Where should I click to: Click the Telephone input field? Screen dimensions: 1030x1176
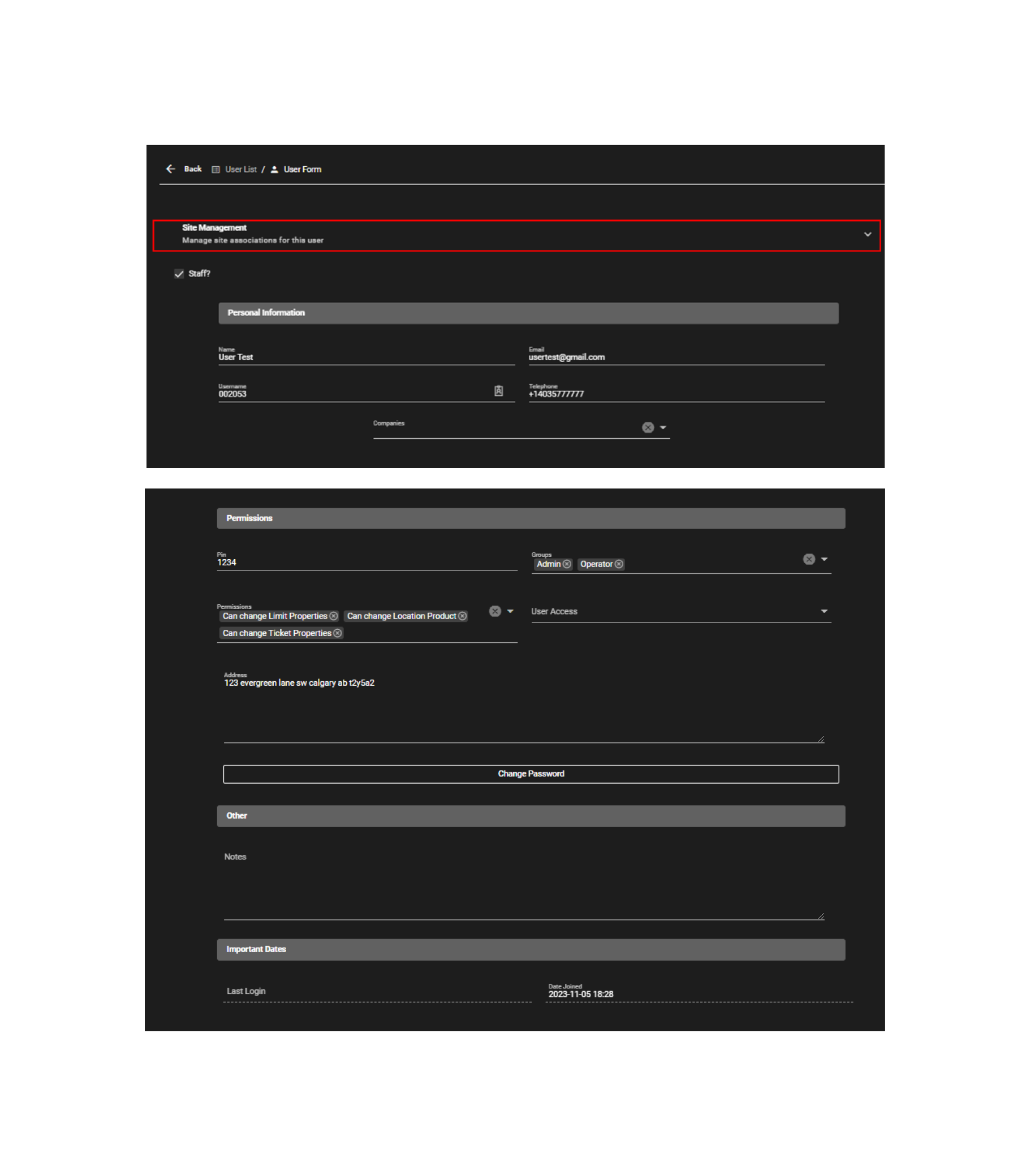[x=676, y=393]
